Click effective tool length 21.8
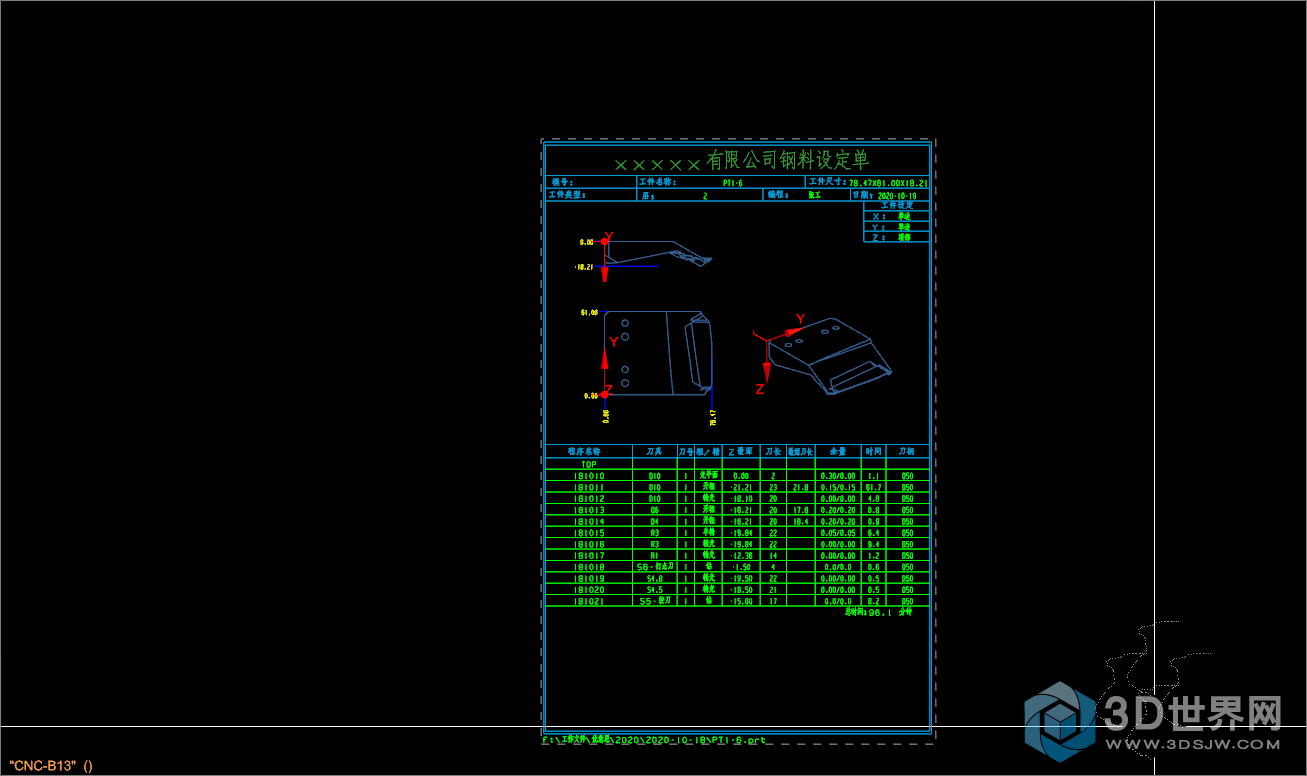Viewport: 1307px width, 776px height. click(801, 487)
